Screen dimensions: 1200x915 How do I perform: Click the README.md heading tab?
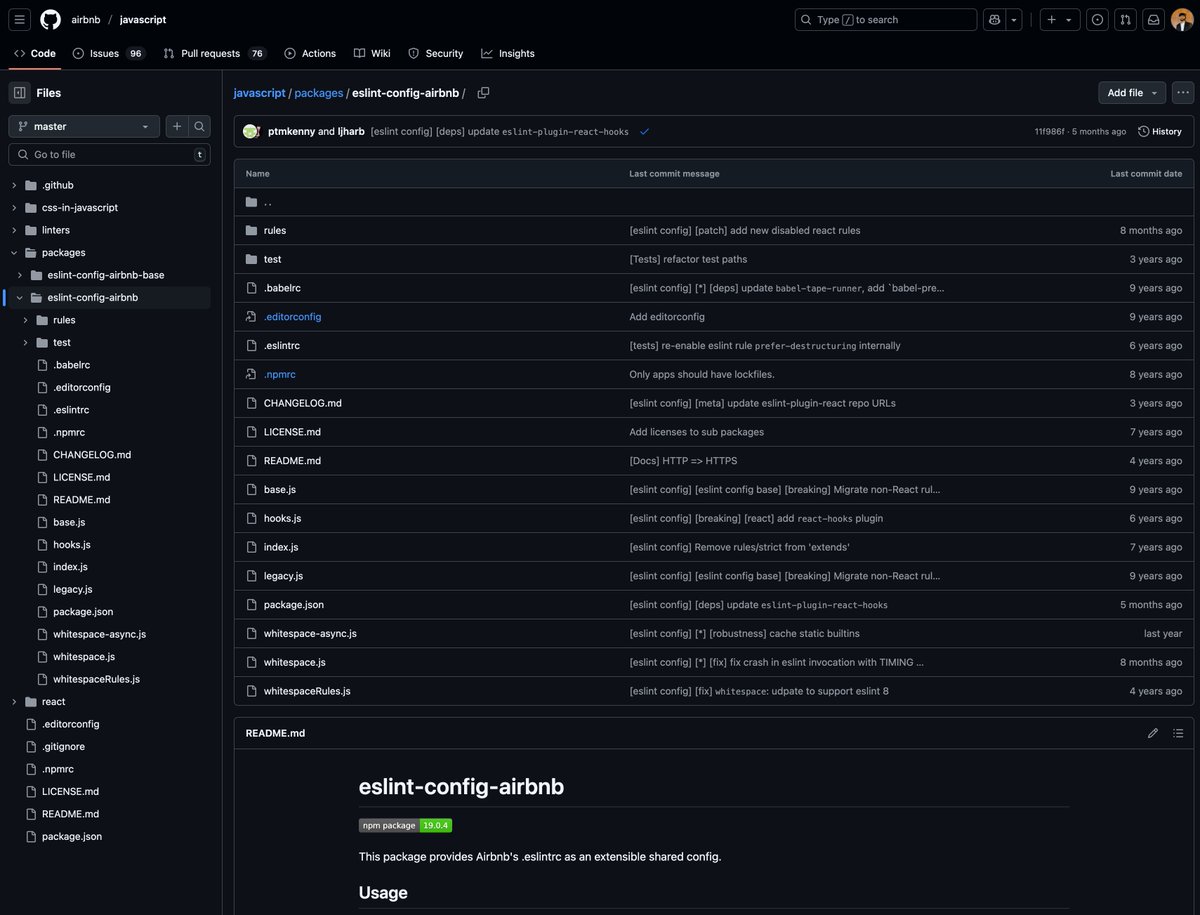(x=275, y=733)
